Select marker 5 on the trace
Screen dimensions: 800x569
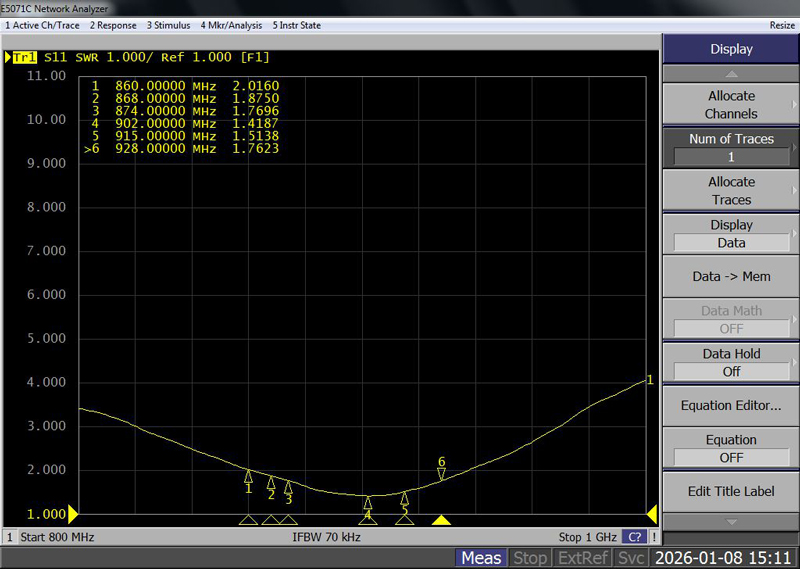pyautogui.click(x=405, y=498)
